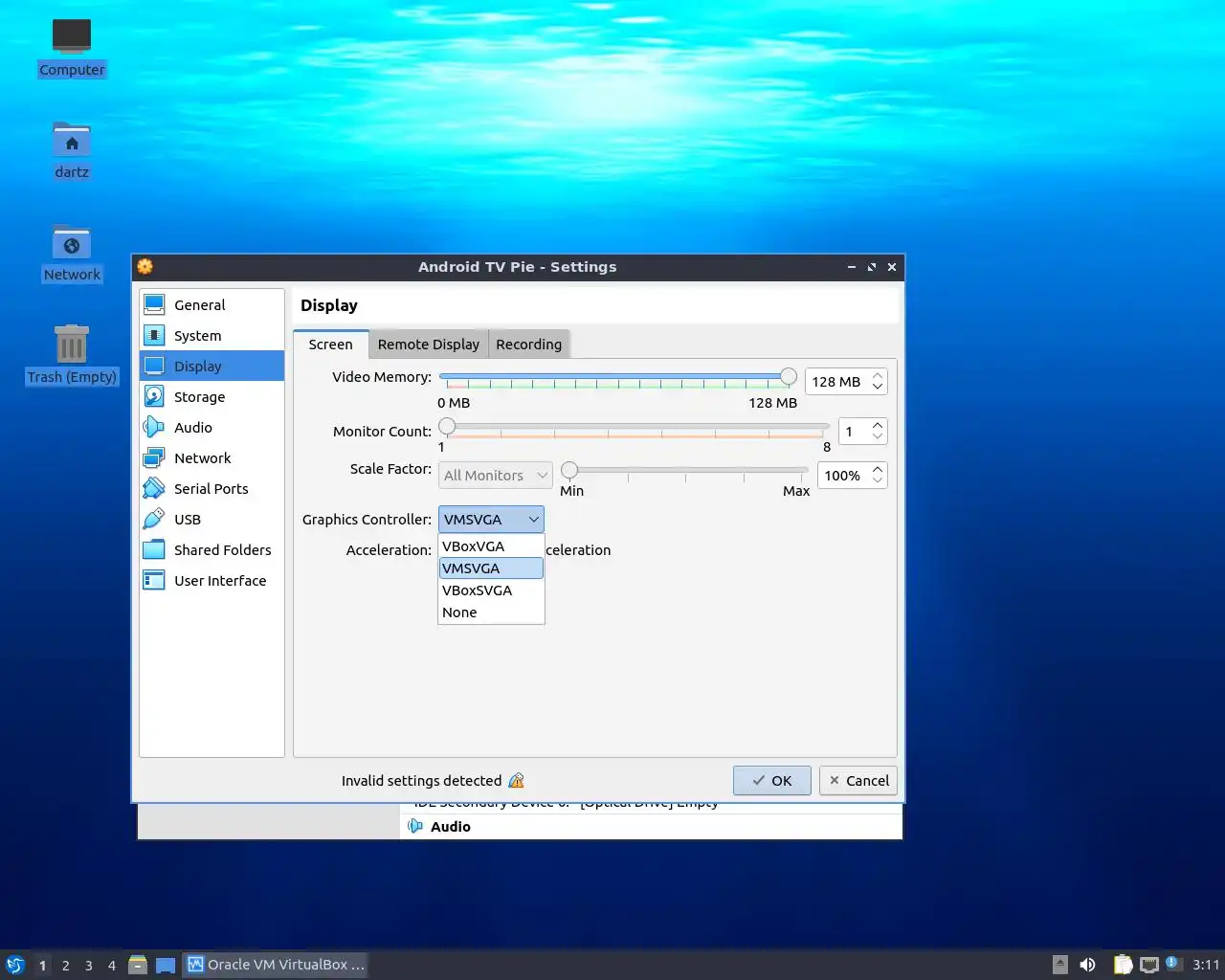Click the Monitor Count slider handle
This screenshot has width=1225, height=980.
[447, 426]
